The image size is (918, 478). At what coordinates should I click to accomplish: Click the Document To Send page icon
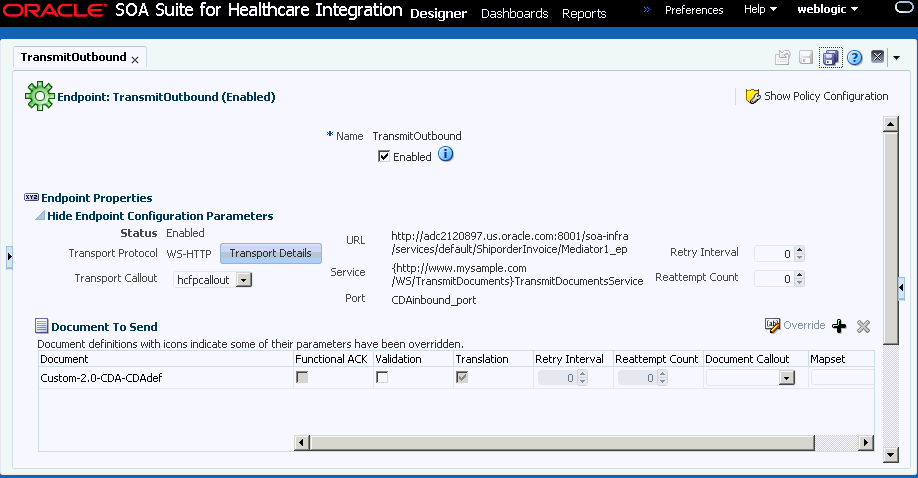[x=42, y=326]
